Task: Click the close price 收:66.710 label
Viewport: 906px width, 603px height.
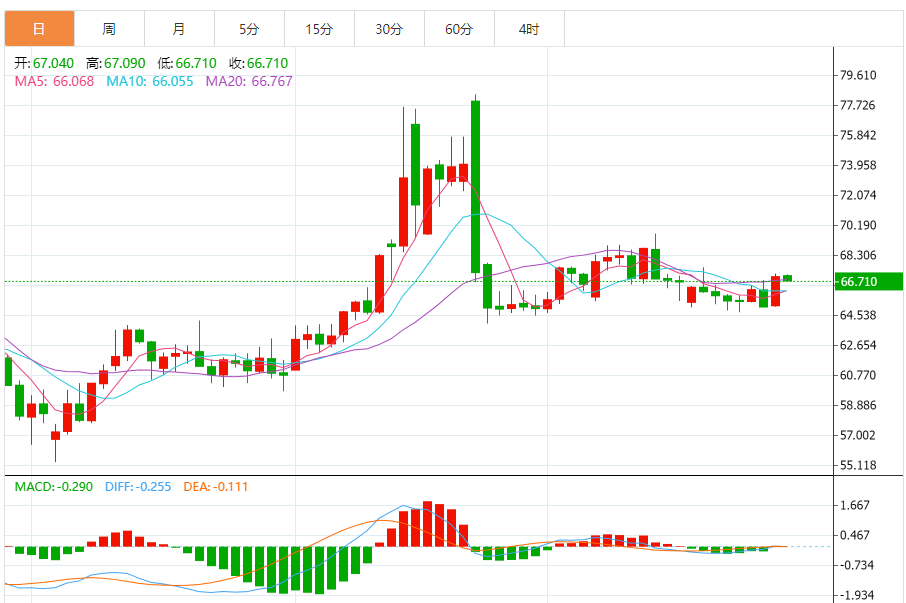Action: click(x=259, y=64)
